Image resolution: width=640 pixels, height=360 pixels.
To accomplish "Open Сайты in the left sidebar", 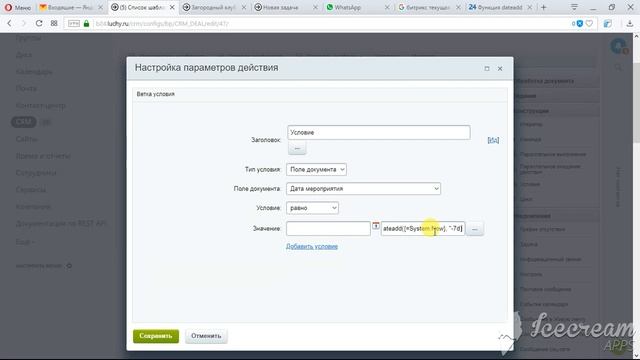I will pos(27,139).
